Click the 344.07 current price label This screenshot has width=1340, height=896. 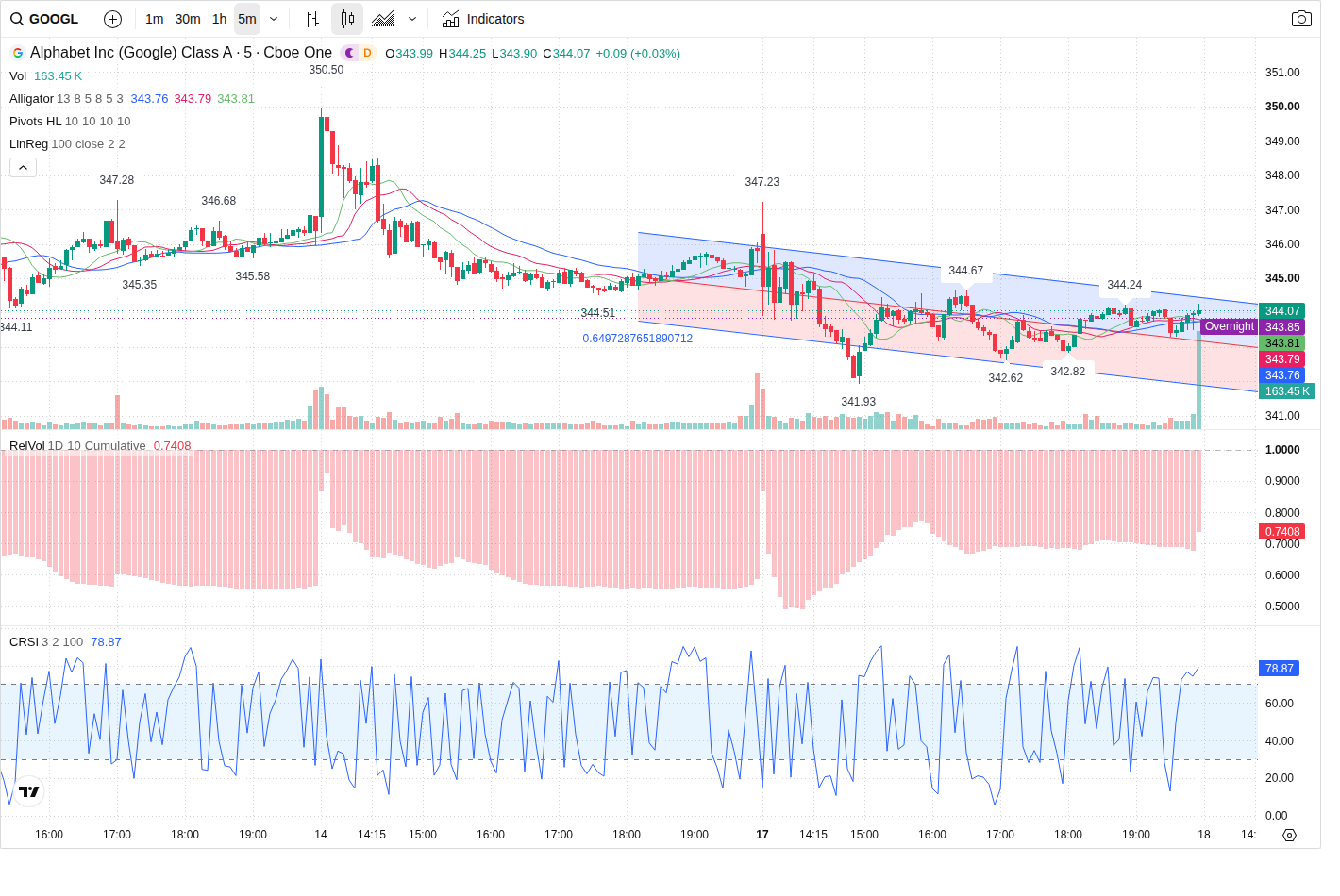point(1281,311)
